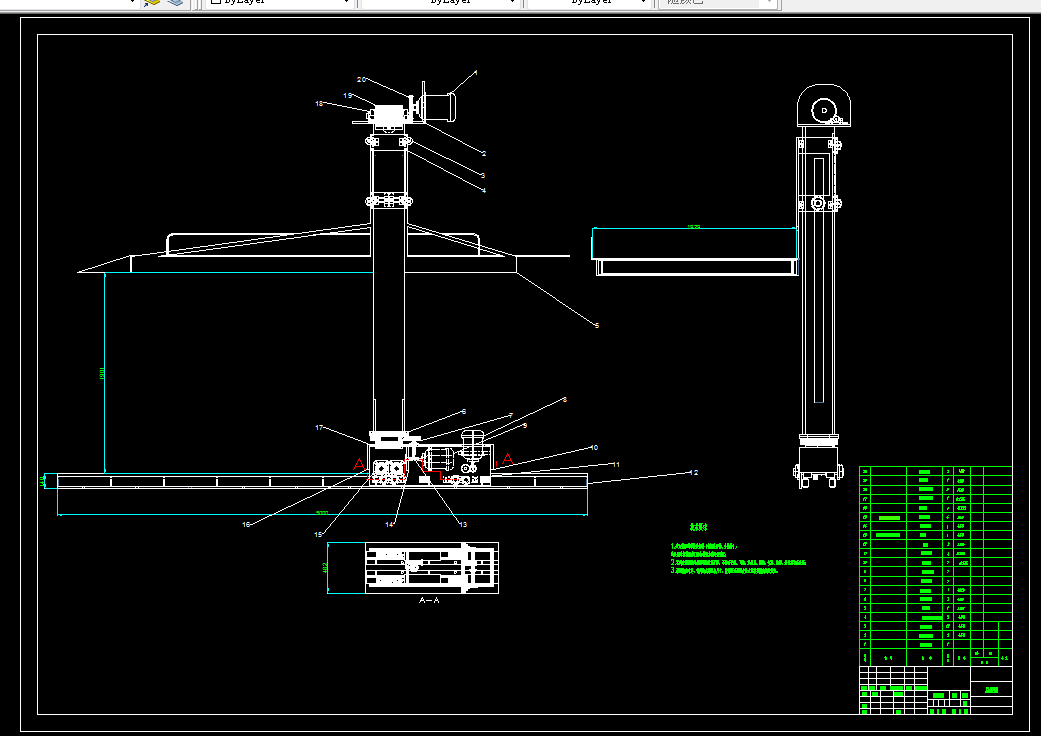The image size is (1041, 736).
Task: Select part balloon number 5
Action: 597,325
